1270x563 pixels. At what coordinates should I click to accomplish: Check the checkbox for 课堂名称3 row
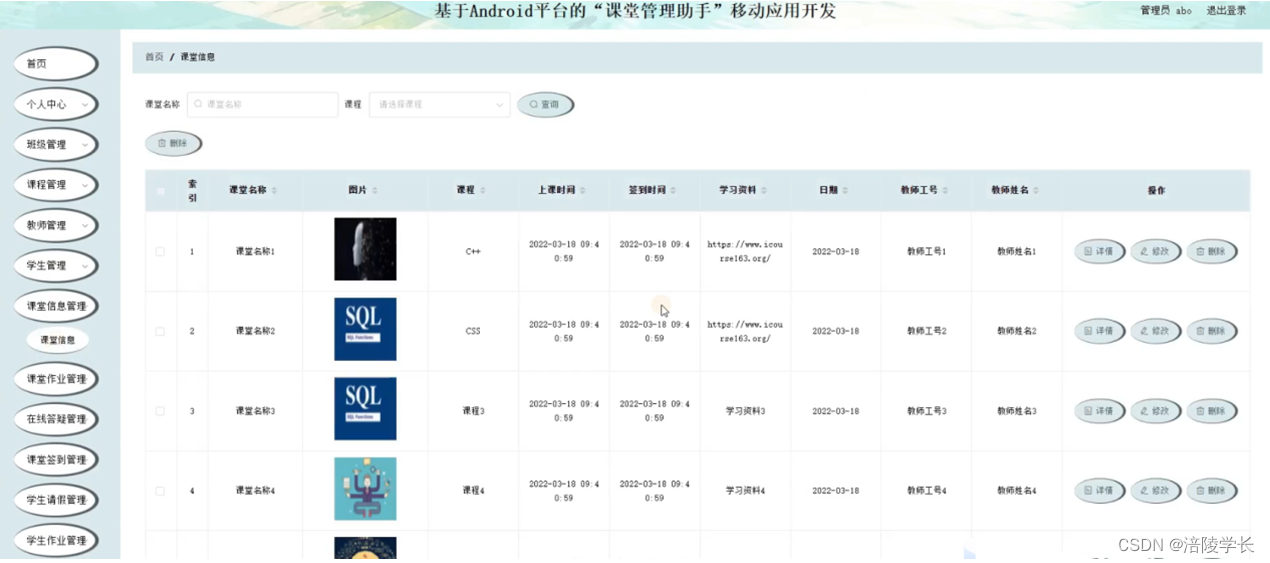pos(160,411)
